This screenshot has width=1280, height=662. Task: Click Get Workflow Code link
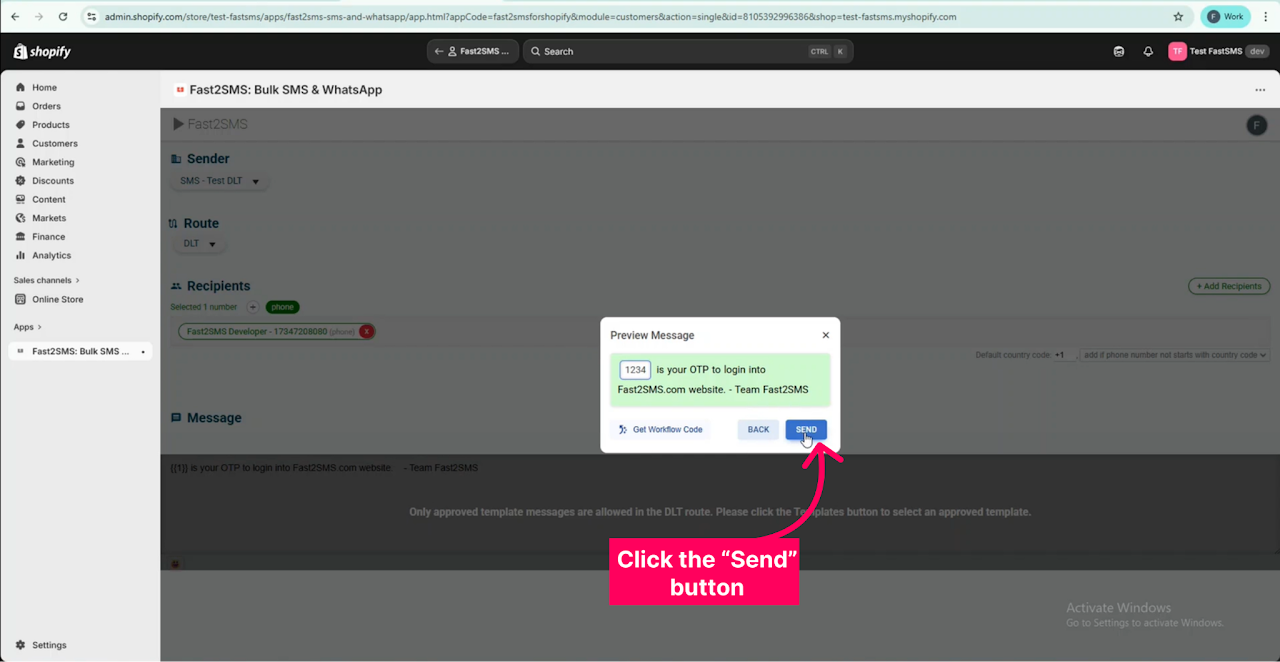660,429
